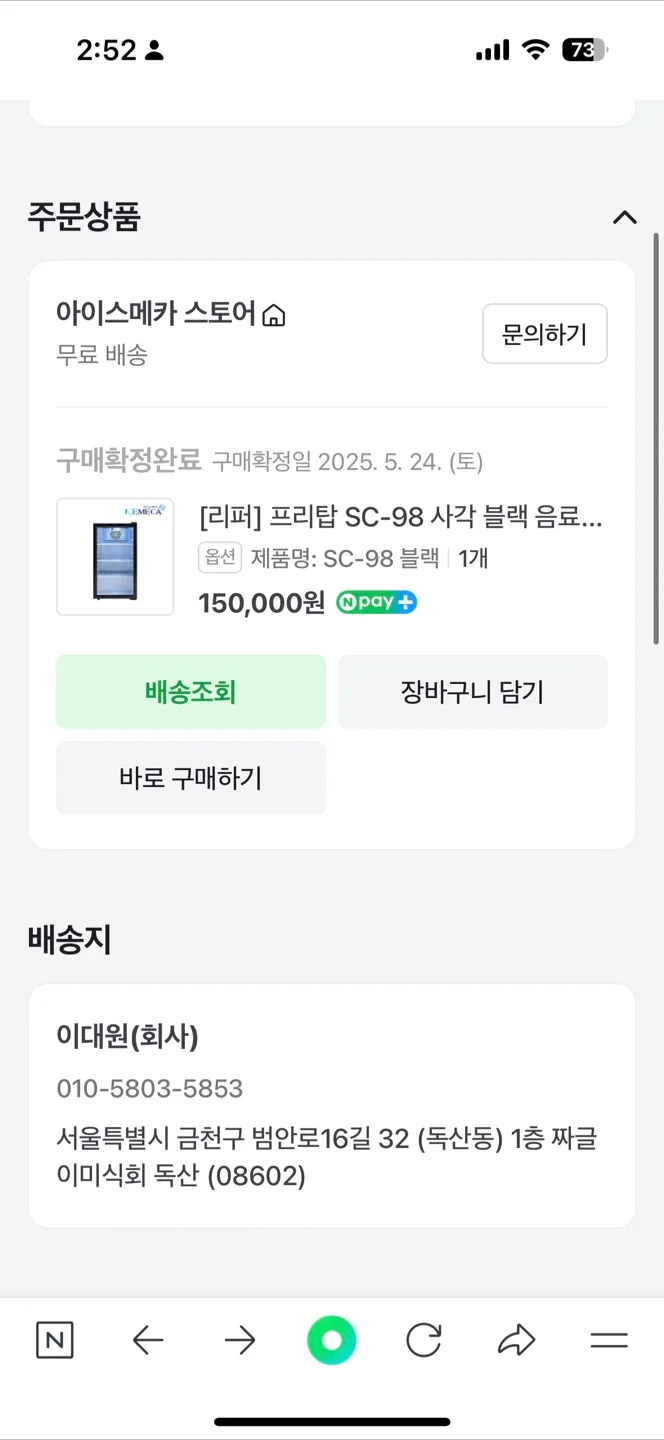
Task: Tap the green dot home button
Action: 332,1341
